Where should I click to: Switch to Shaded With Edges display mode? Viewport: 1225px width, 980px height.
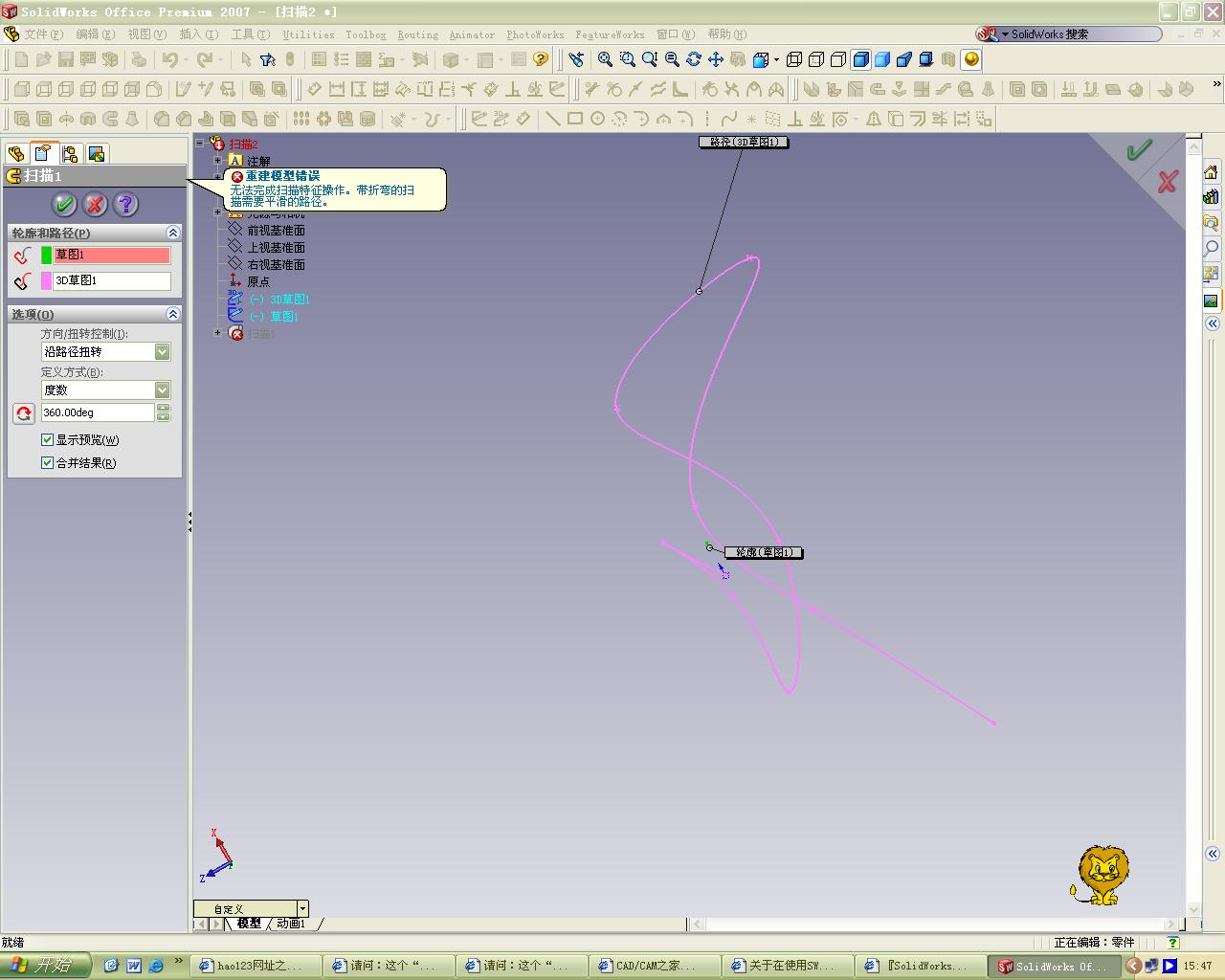[x=860, y=59]
